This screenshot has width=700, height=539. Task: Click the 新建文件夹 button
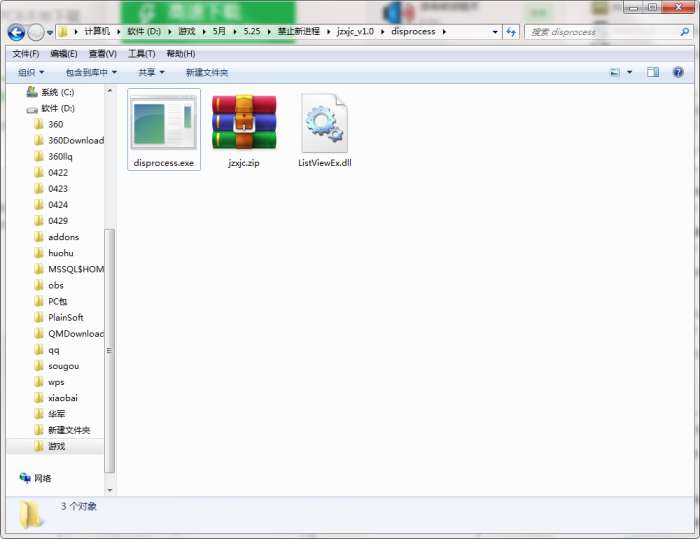click(207, 72)
